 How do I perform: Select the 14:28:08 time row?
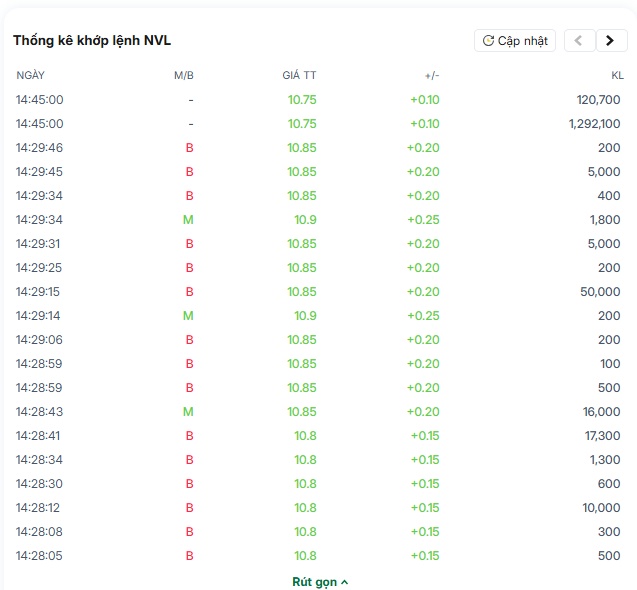(x=318, y=531)
